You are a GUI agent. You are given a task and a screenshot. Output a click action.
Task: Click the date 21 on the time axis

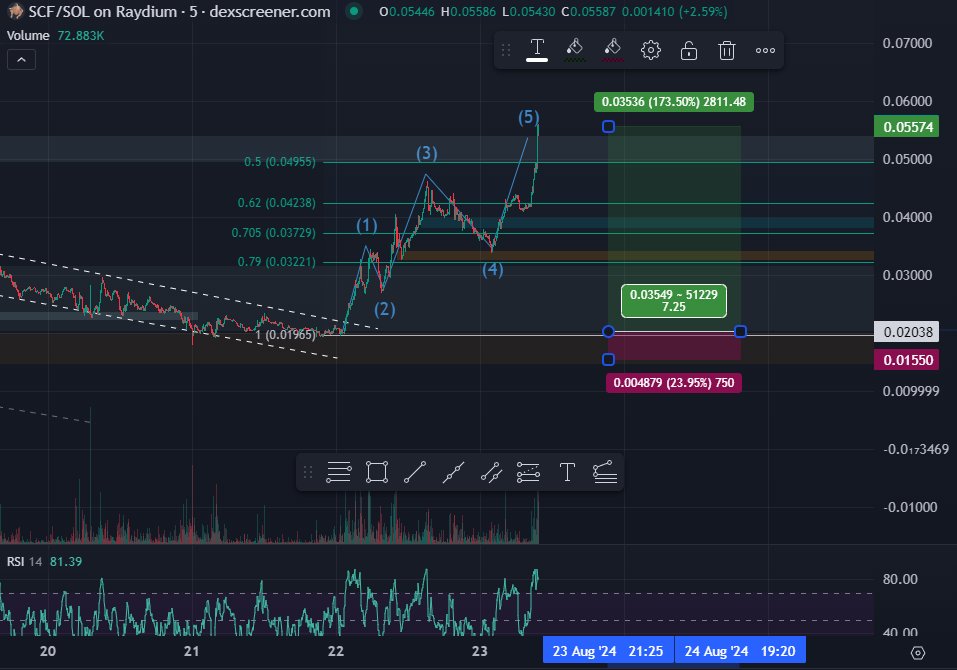(x=192, y=651)
